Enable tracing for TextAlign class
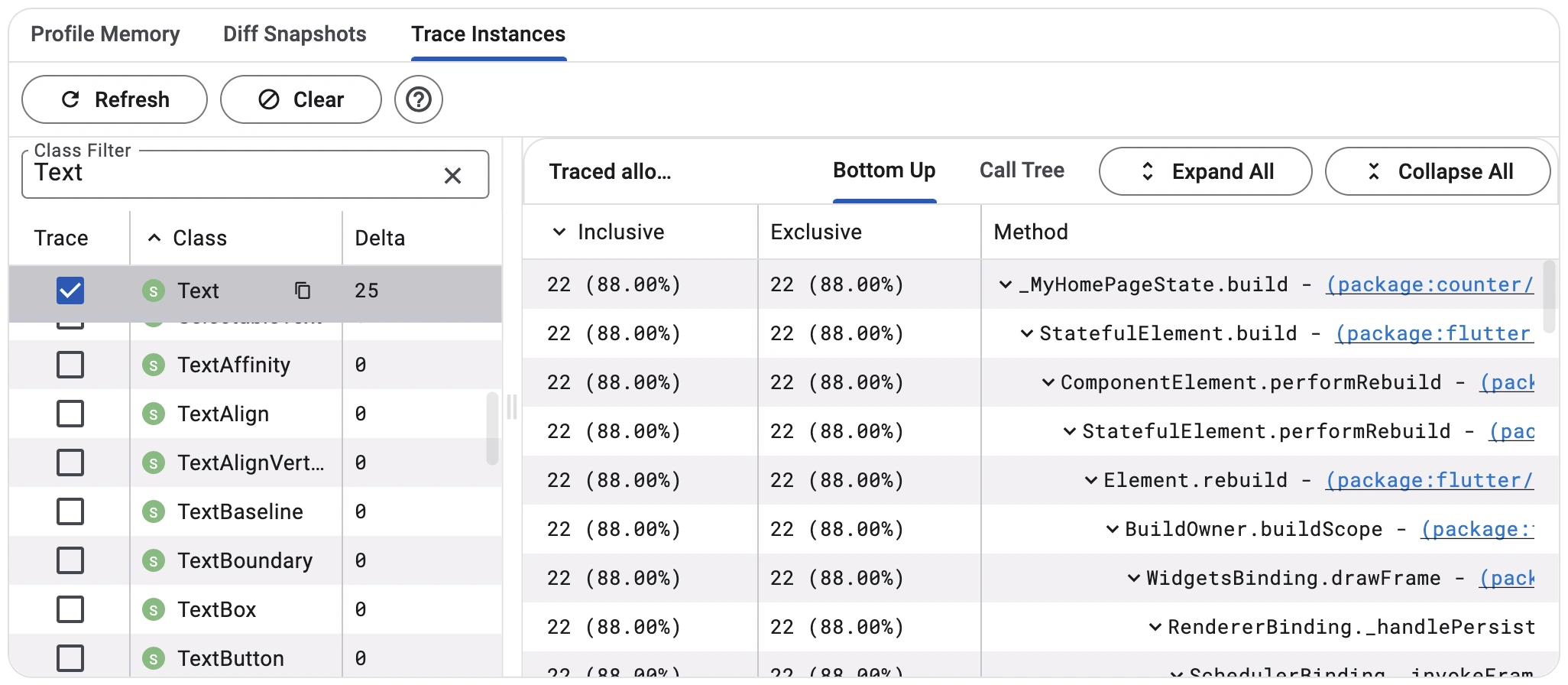1568x685 pixels. tap(70, 414)
